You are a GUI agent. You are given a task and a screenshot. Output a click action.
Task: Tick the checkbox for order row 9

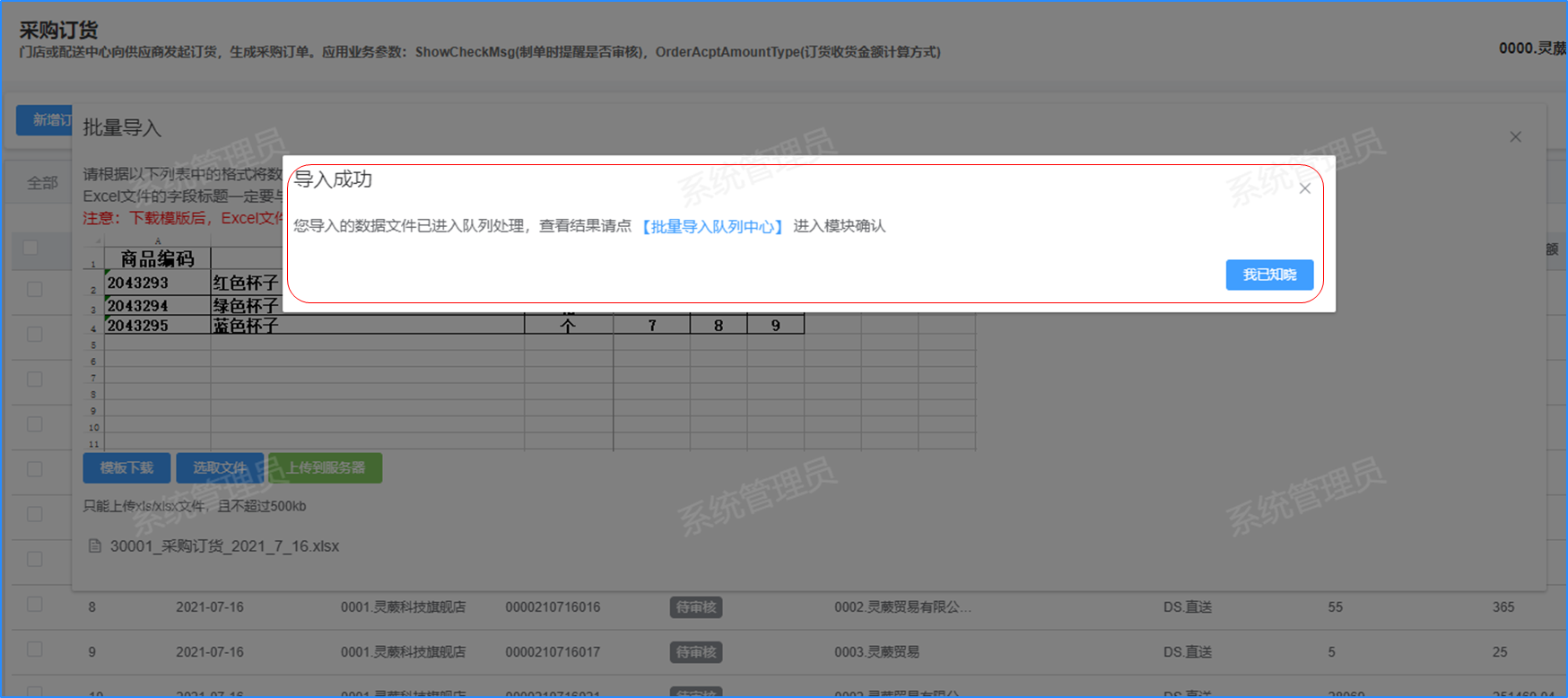[x=34, y=650]
